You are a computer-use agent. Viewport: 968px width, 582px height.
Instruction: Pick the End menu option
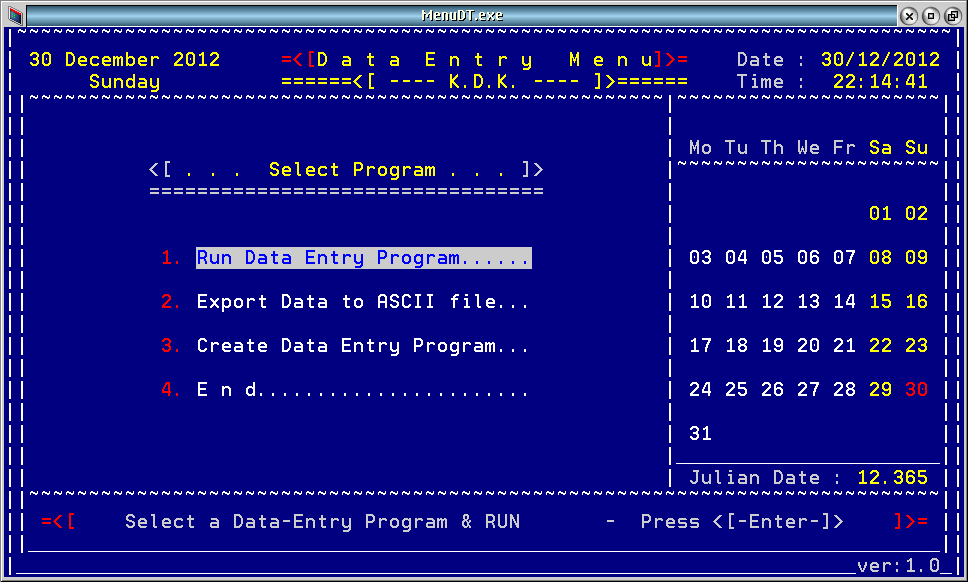pyautogui.click(x=362, y=390)
